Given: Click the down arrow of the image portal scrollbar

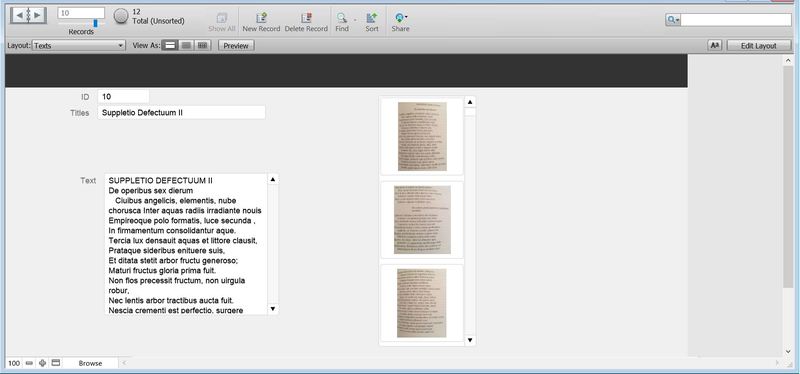Looking at the screenshot, I should pos(470,340).
